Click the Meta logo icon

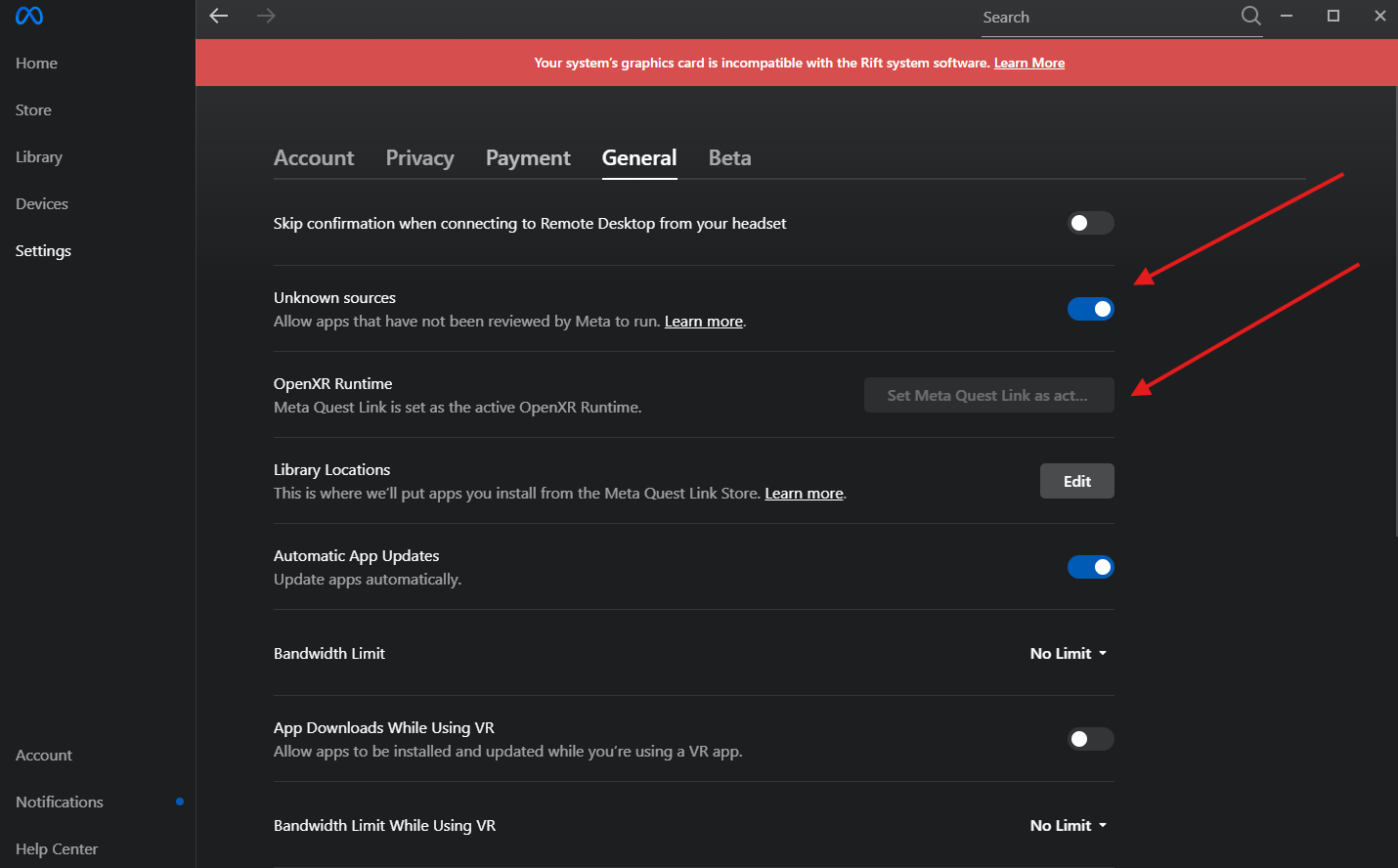29,17
